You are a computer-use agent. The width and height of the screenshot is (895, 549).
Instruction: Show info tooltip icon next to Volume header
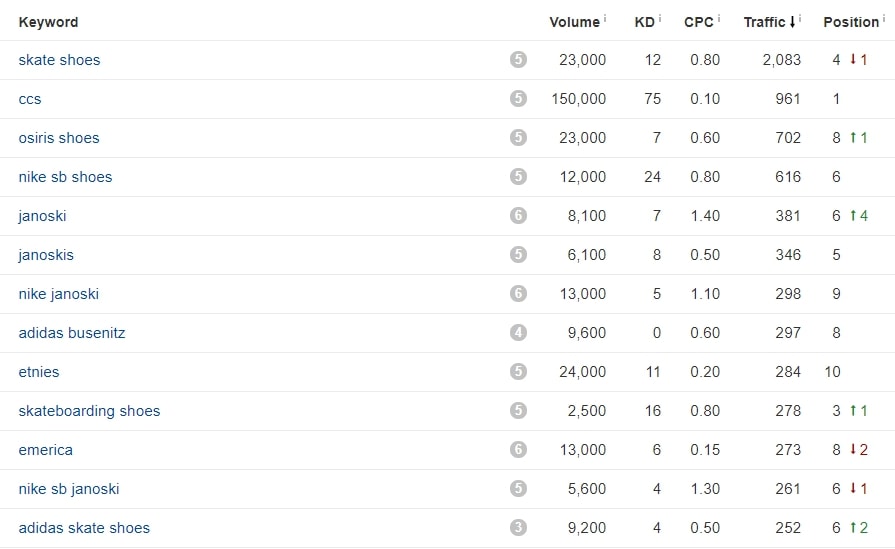[605, 18]
